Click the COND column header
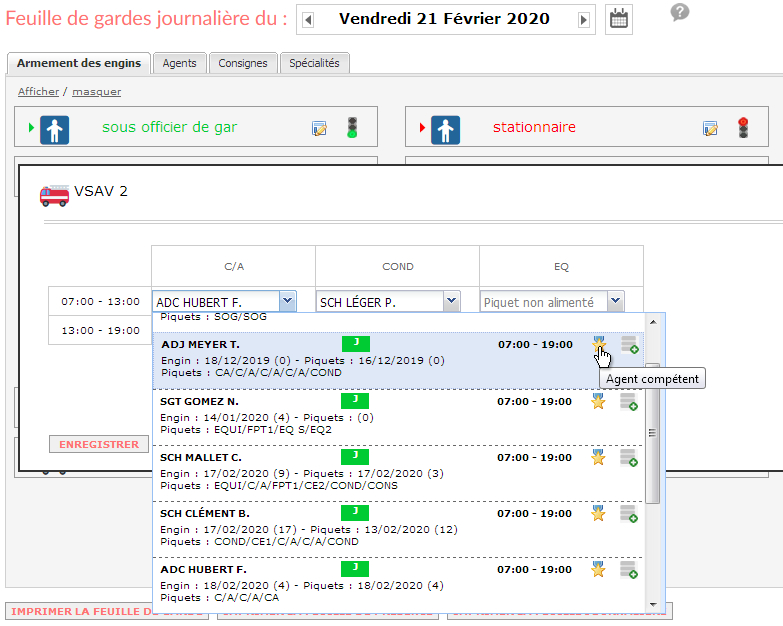Screen dimensions: 783x626 click(x=397, y=267)
